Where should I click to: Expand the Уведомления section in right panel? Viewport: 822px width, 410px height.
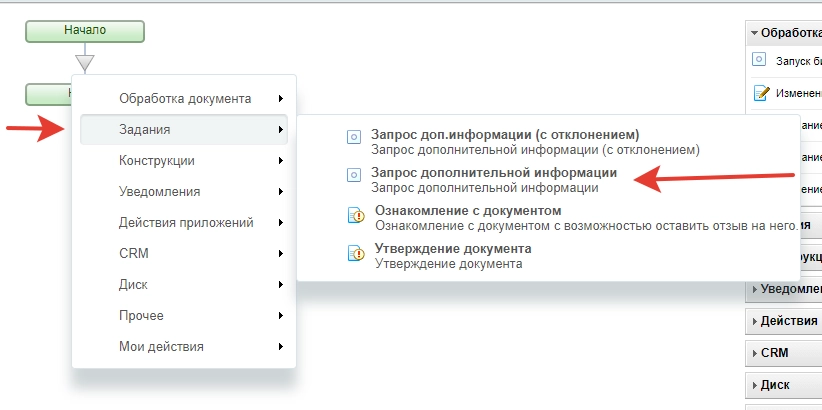[x=784, y=289]
